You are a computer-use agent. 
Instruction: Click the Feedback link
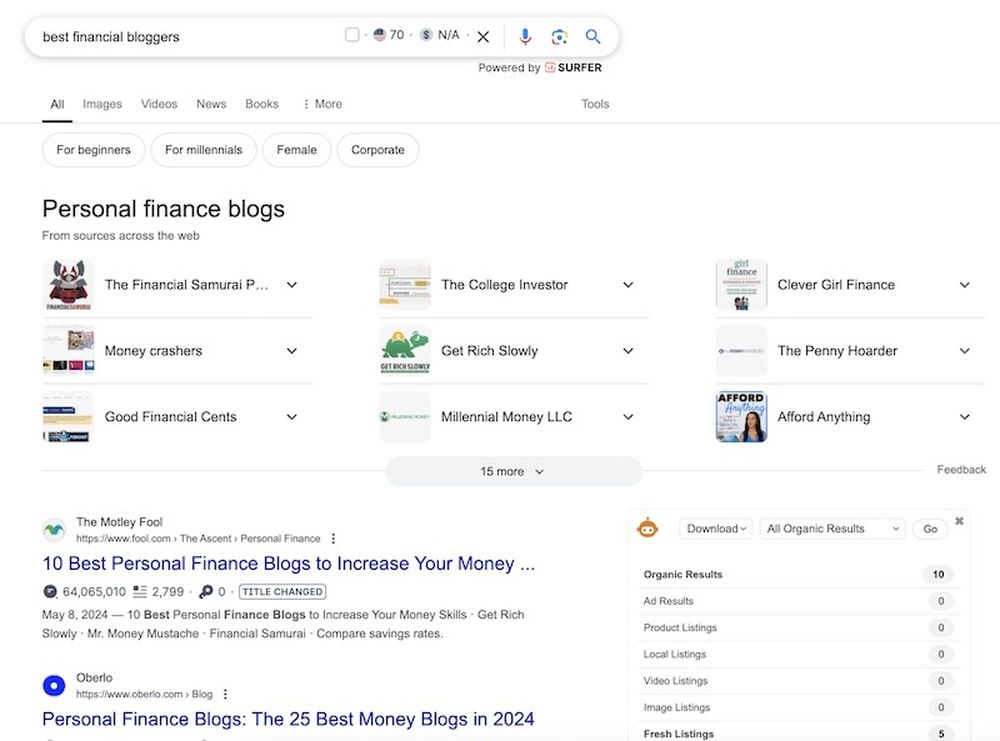tap(961, 469)
